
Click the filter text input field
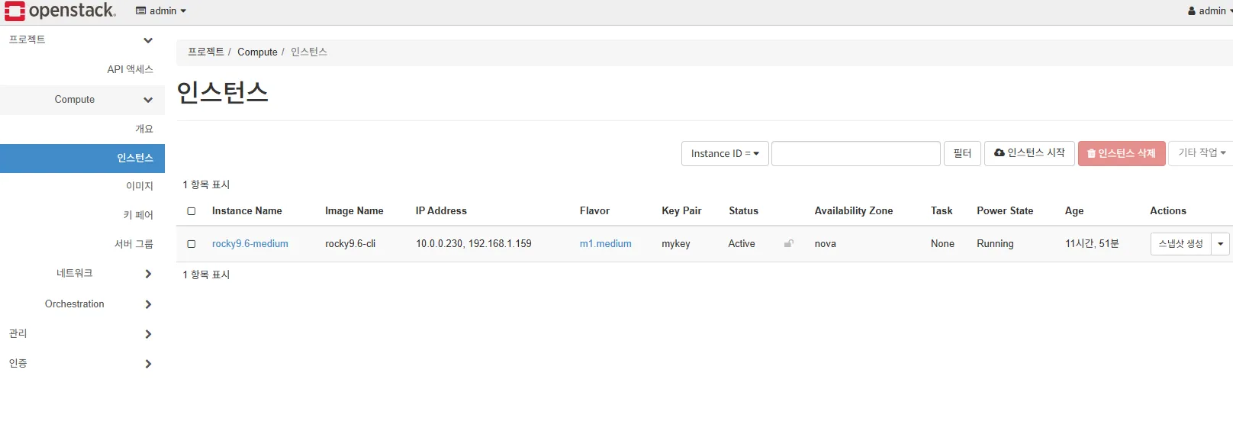(855, 153)
